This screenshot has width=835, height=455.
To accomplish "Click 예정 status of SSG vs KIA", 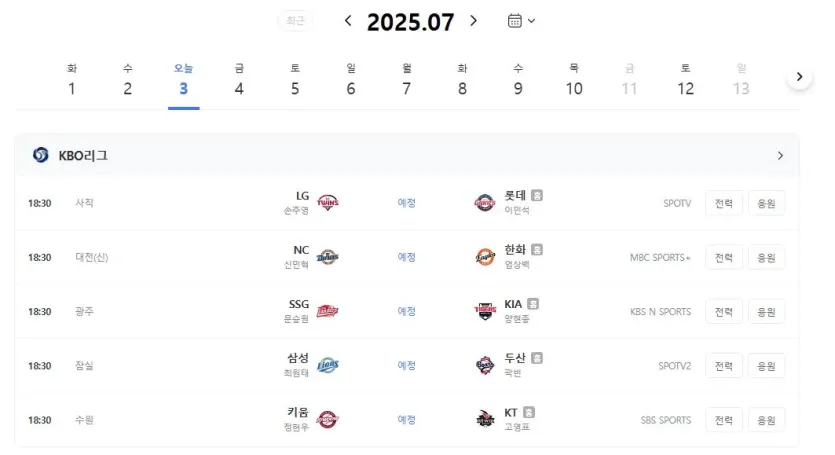I will [x=406, y=311].
